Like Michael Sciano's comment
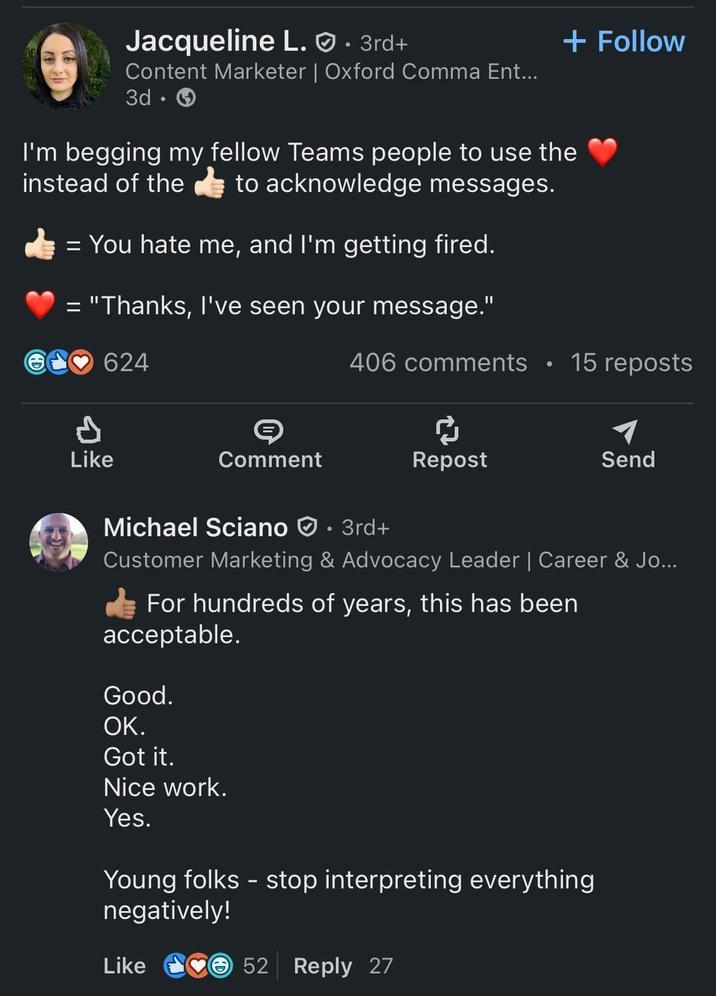This screenshot has width=716, height=996. pyautogui.click(x=124, y=966)
